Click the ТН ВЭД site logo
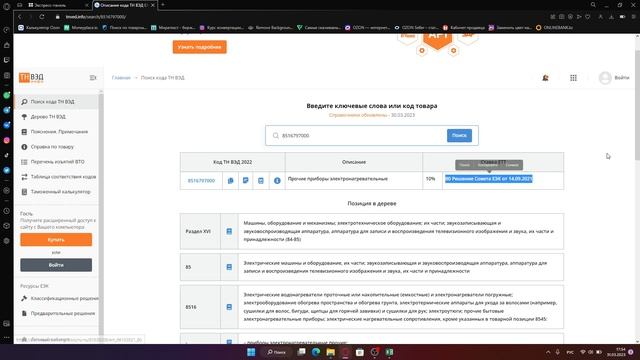Screen dimensions: 640x360 [x=31, y=78]
